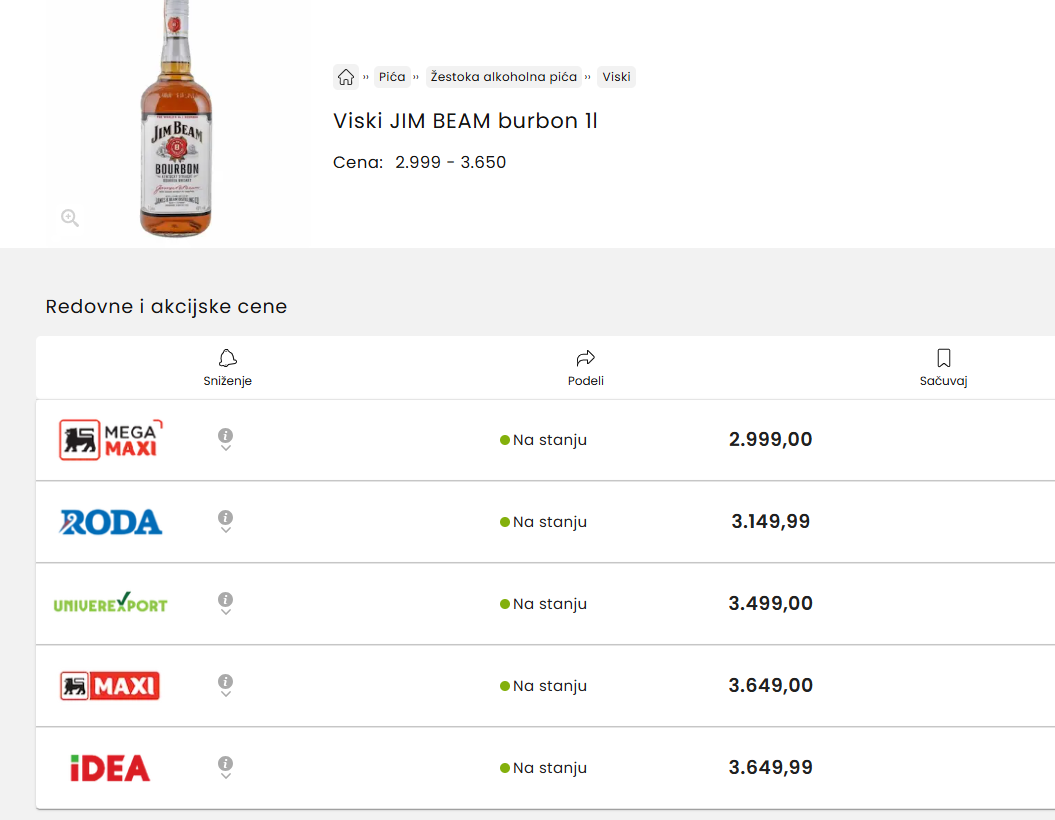Click the Roda store logo
Screen dimensions: 1055x820
(x=110, y=522)
